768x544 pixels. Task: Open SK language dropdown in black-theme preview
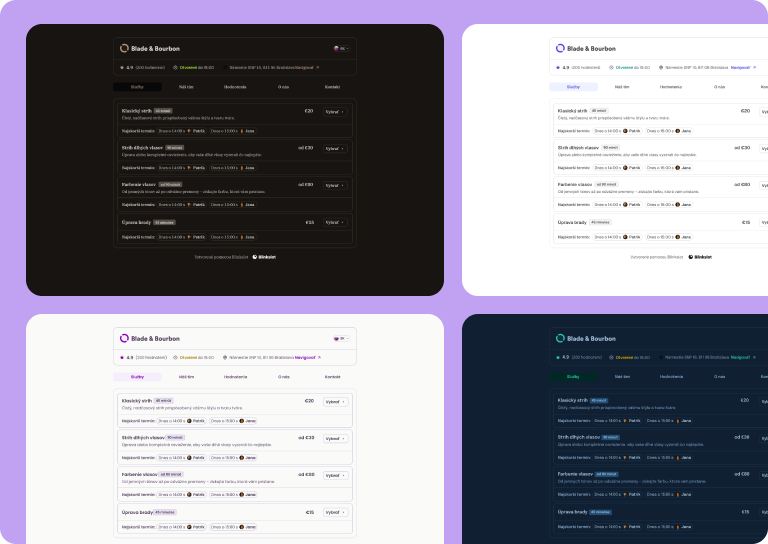pos(340,47)
